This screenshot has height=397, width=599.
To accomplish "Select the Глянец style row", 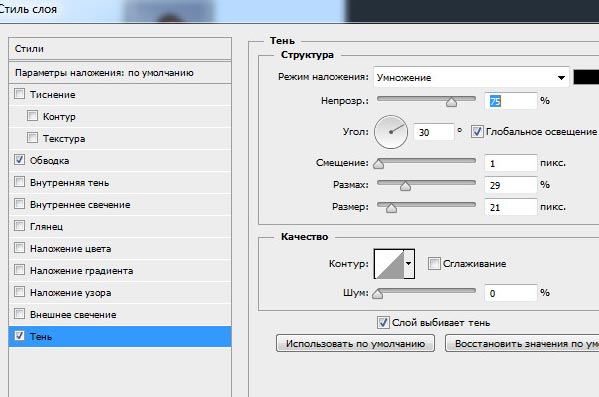I will 120,227.
